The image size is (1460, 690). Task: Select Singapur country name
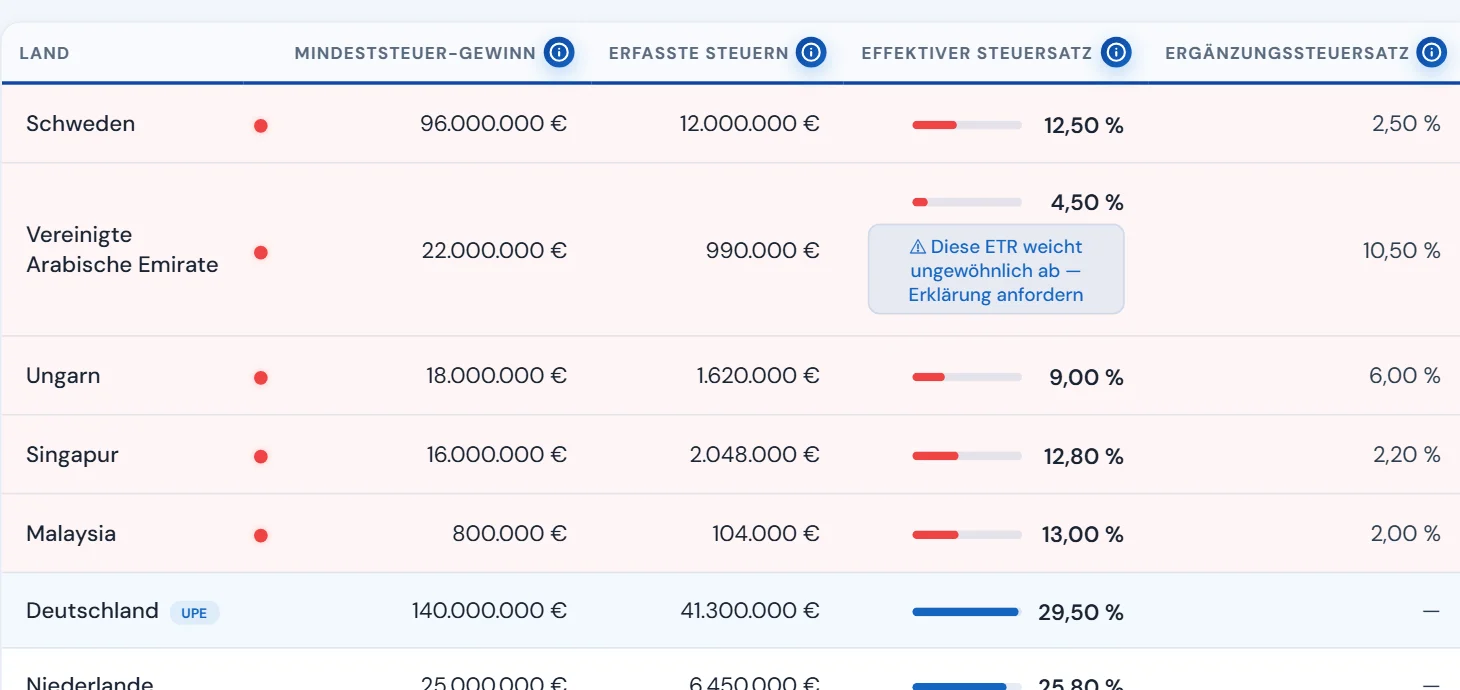72,455
